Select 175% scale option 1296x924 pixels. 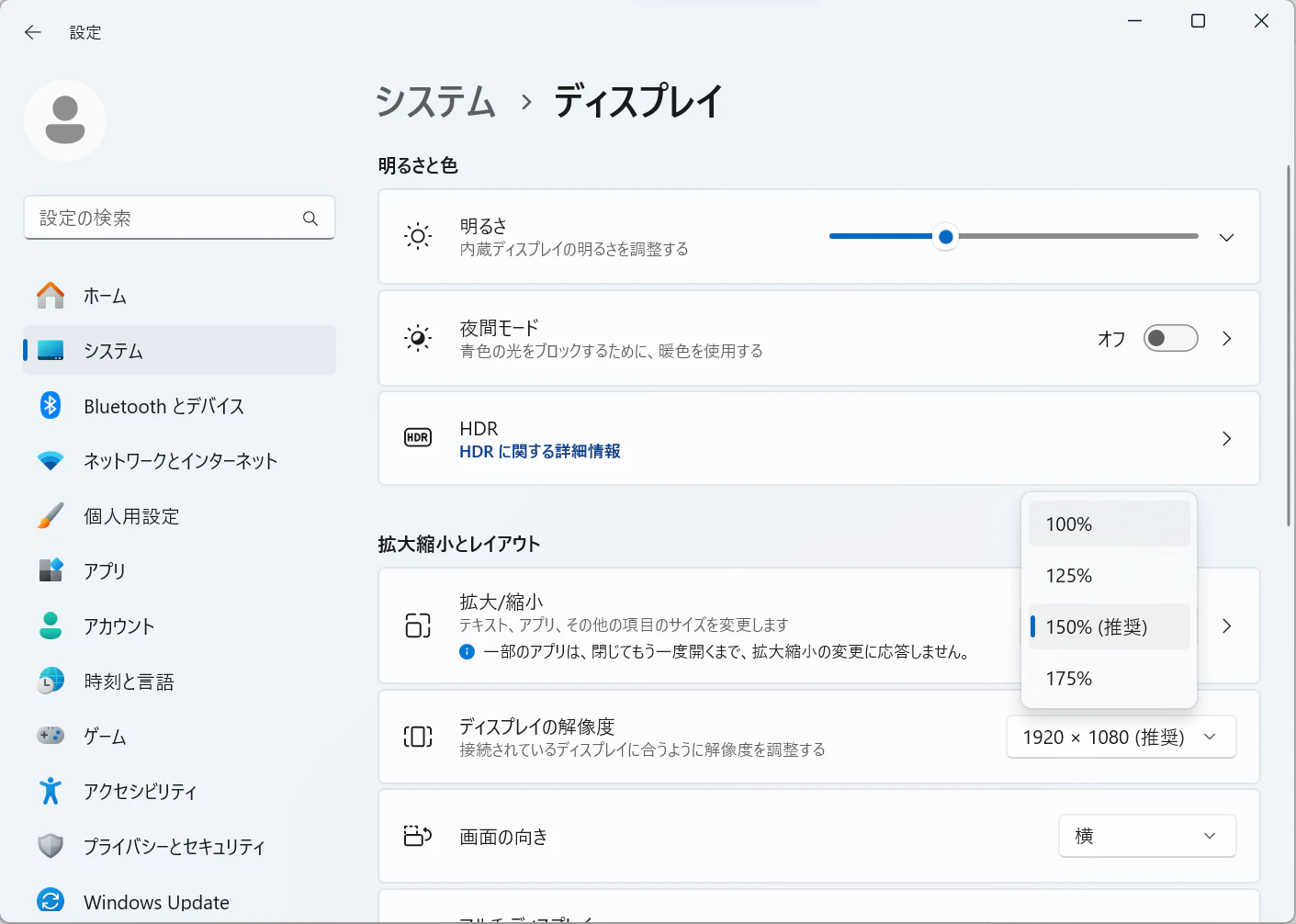pos(1110,678)
